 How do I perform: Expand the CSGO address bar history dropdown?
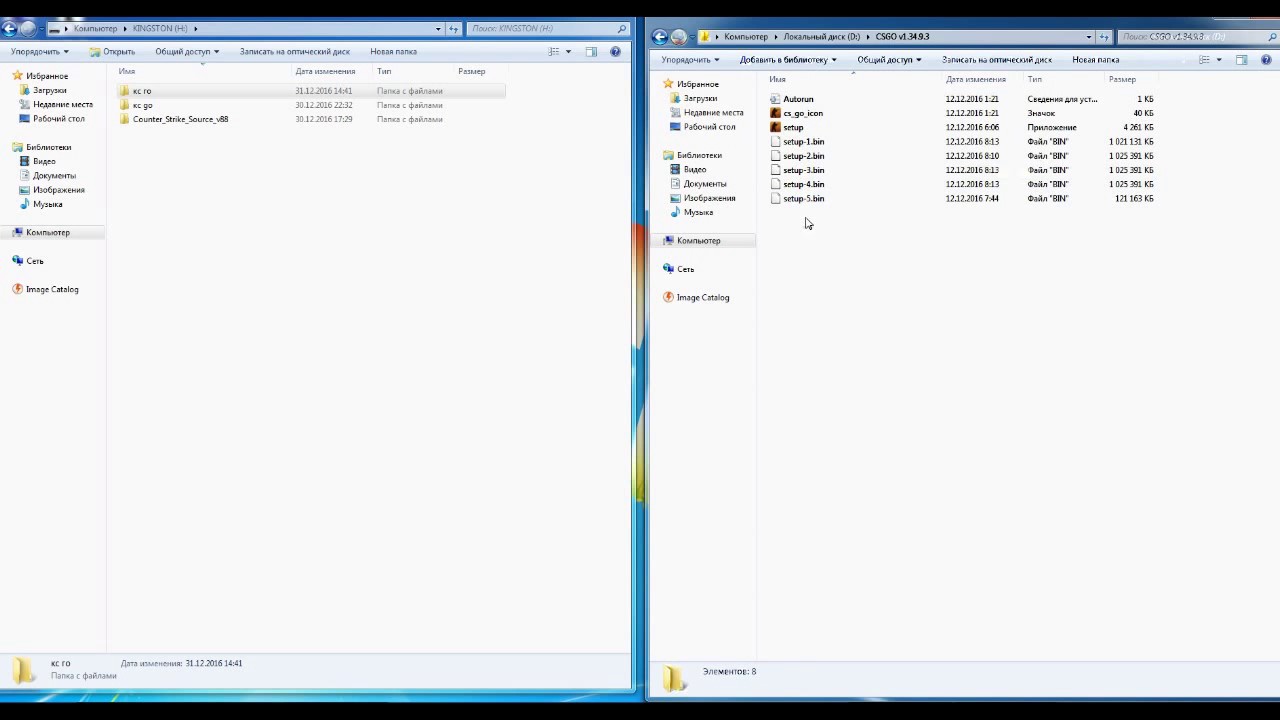point(1089,37)
